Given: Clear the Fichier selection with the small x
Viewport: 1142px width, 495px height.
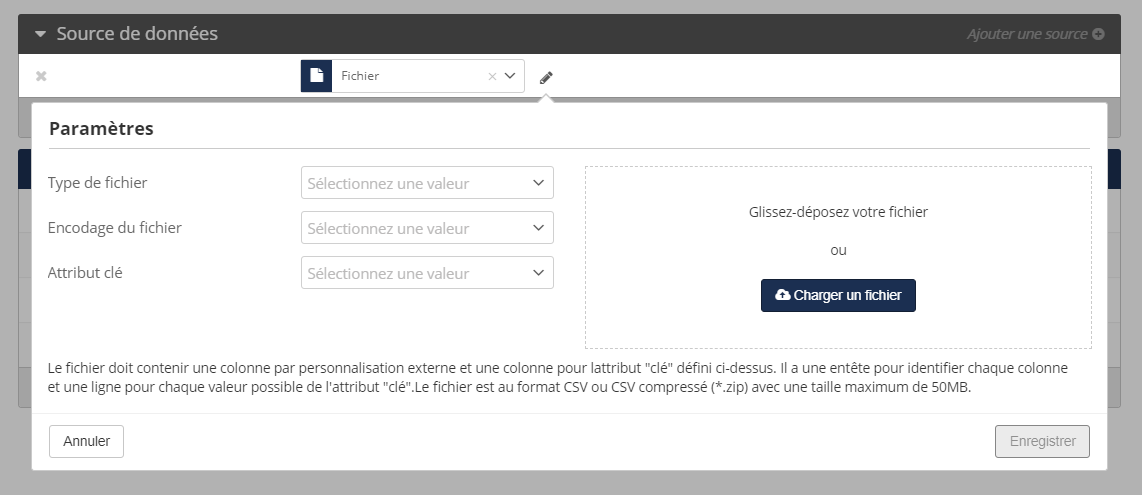Looking at the screenshot, I should click(x=491, y=76).
